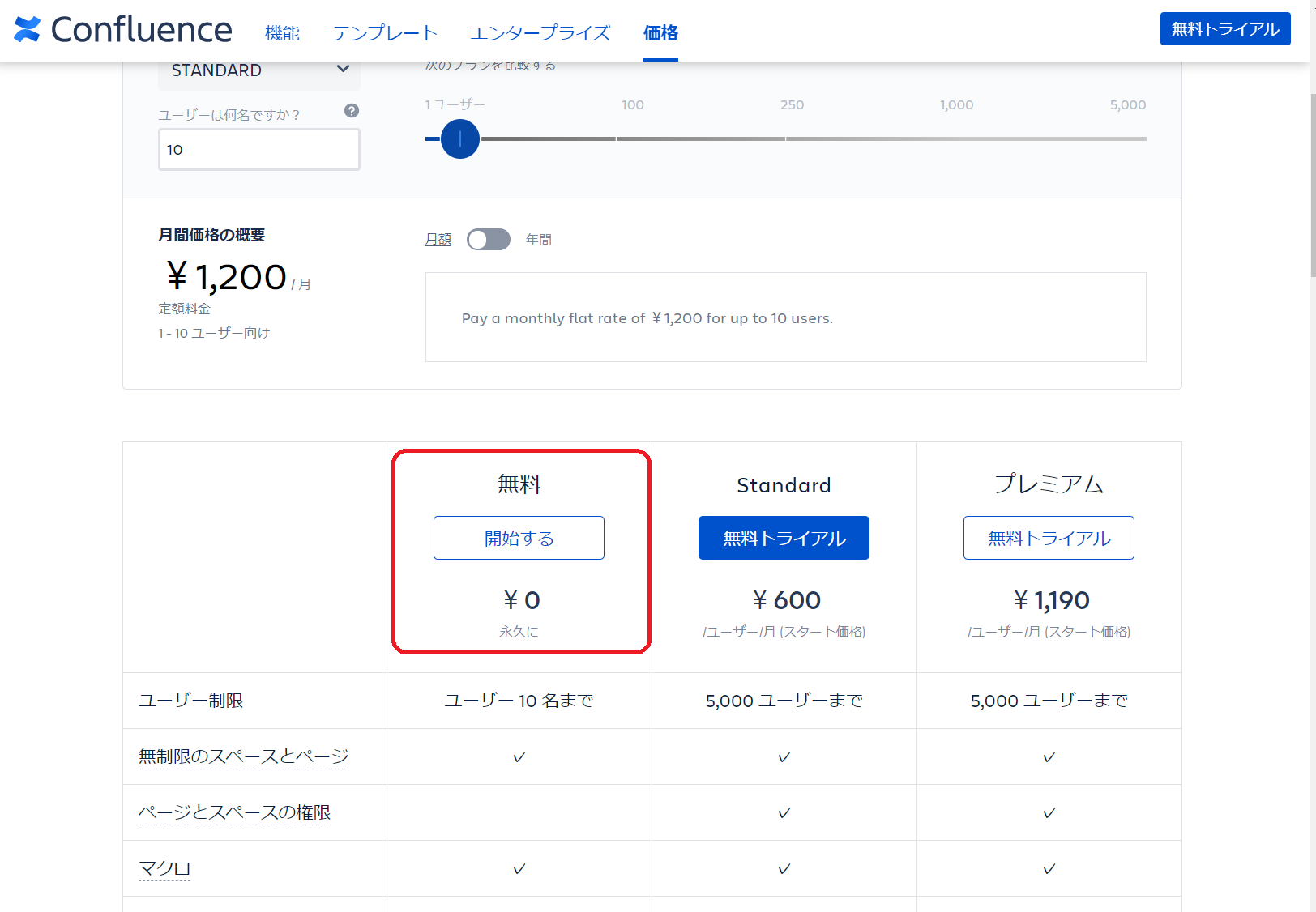
Task: Select the 価格 tab
Action: 660,33
